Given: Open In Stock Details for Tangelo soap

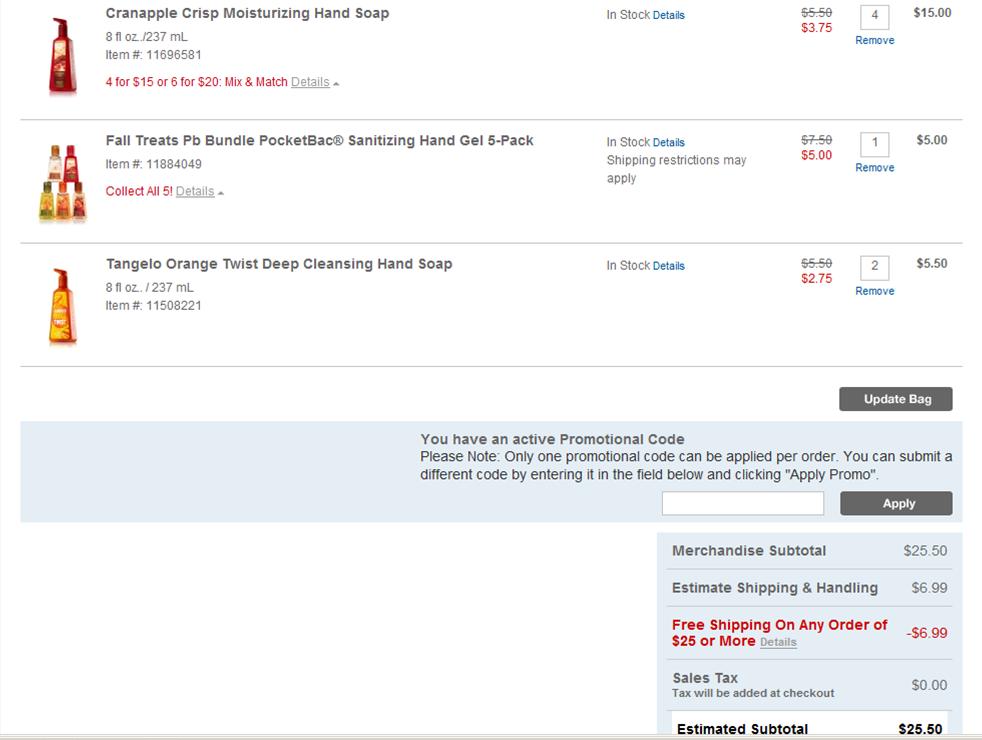Looking at the screenshot, I should coord(669,266).
